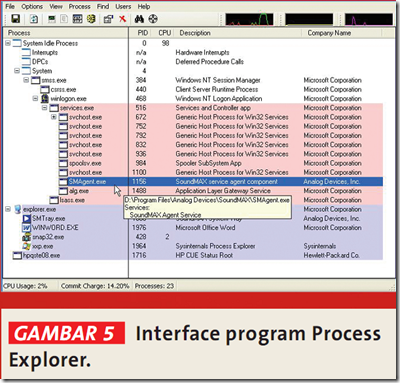Click the snap32.exe icon
Image resolution: width=400 pixels, height=383 pixels.
click(x=27, y=237)
